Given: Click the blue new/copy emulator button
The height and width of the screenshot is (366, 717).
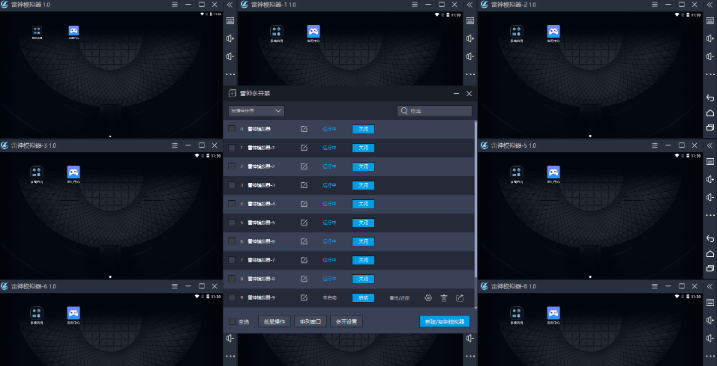Looking at the screenshot, I should [444, 322].
